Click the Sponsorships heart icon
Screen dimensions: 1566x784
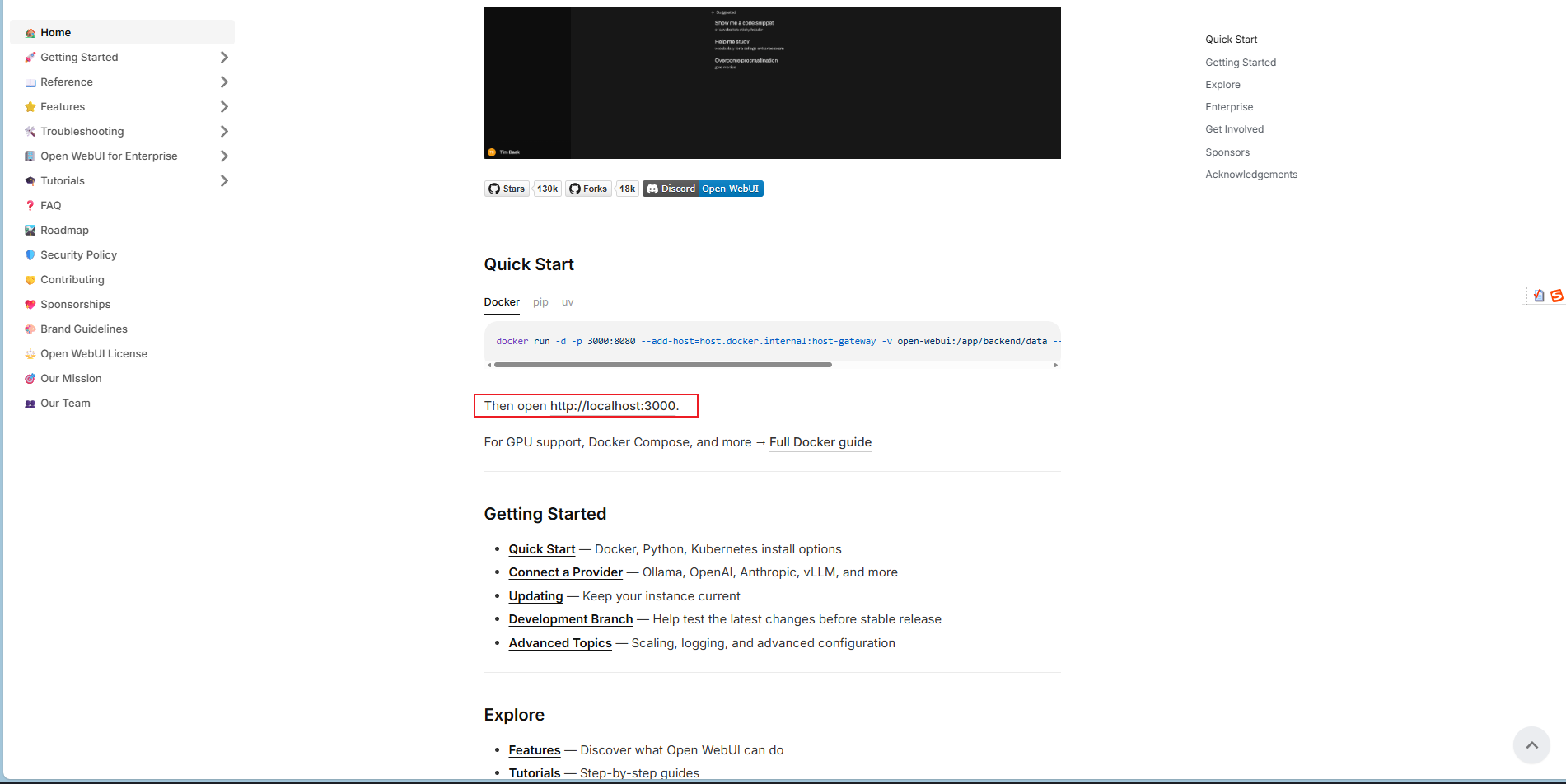pyautogui.click(x=30, y=305)
